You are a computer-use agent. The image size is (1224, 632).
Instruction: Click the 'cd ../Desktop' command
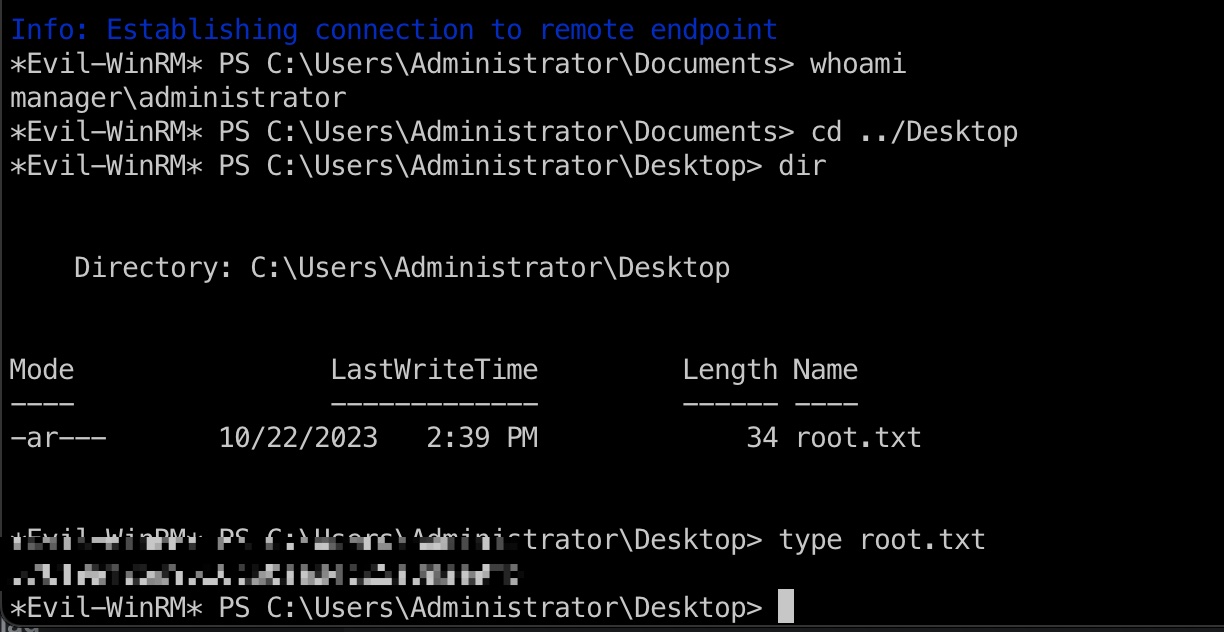[x=913, y=132]
